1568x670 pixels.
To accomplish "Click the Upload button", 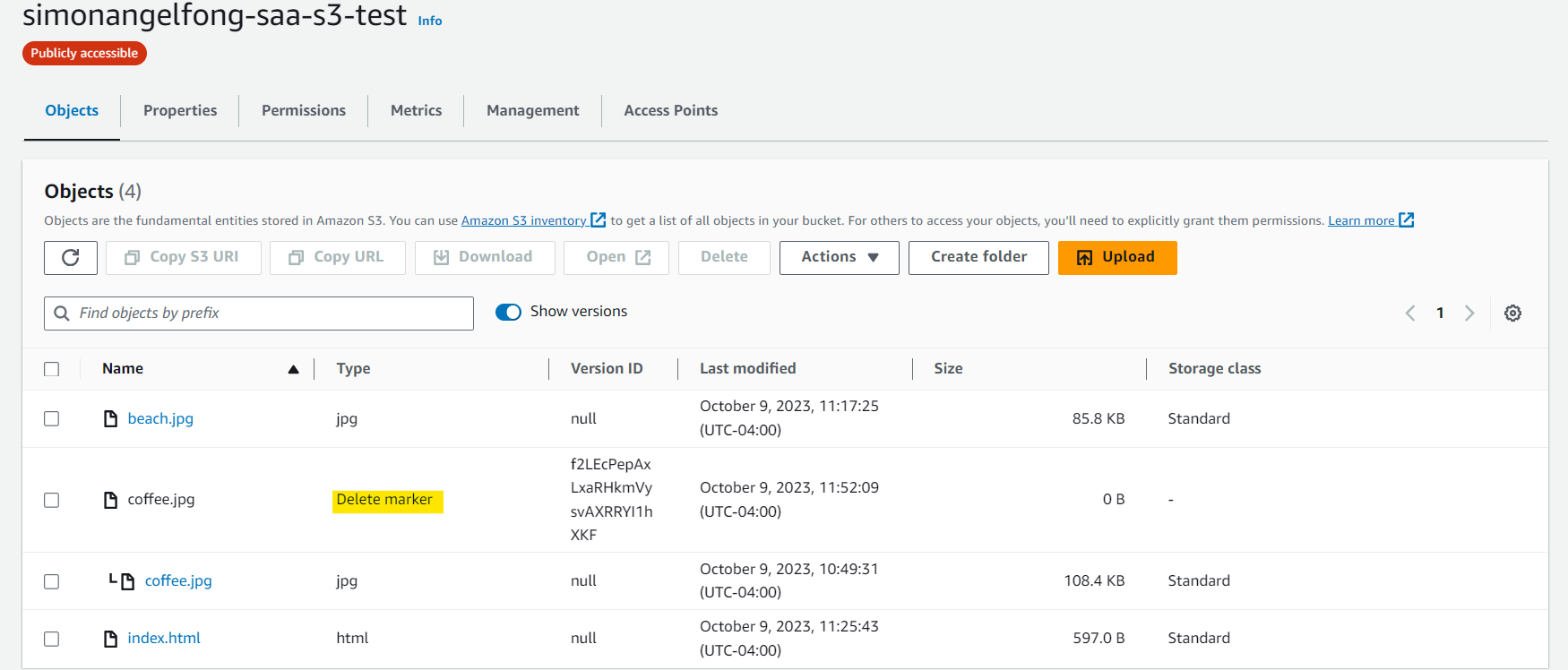I will click(1117, 258).
